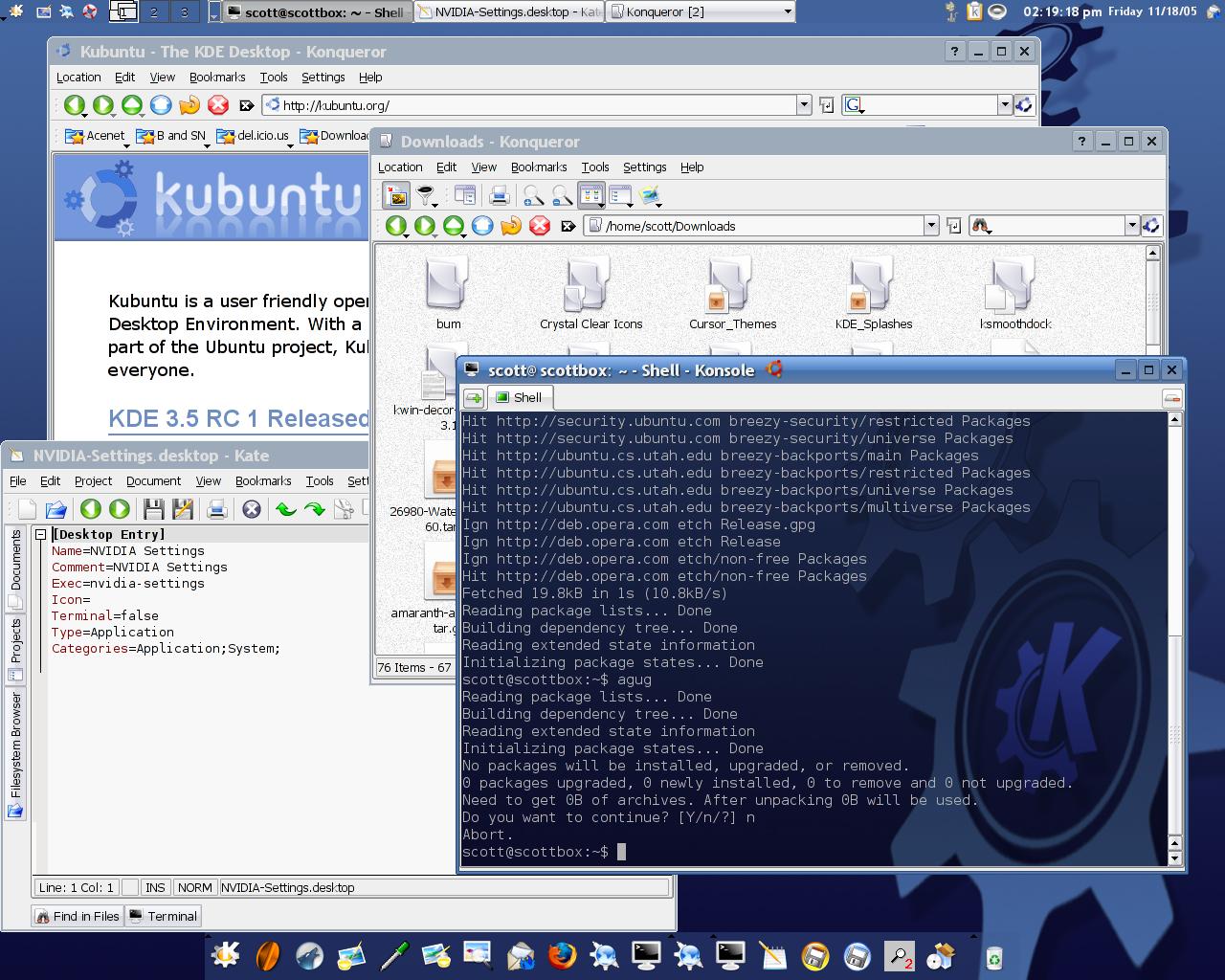Toggle INS insert mode in Kate status bar
Viewport: 1225px width, 980px height.
coord(155,887)
